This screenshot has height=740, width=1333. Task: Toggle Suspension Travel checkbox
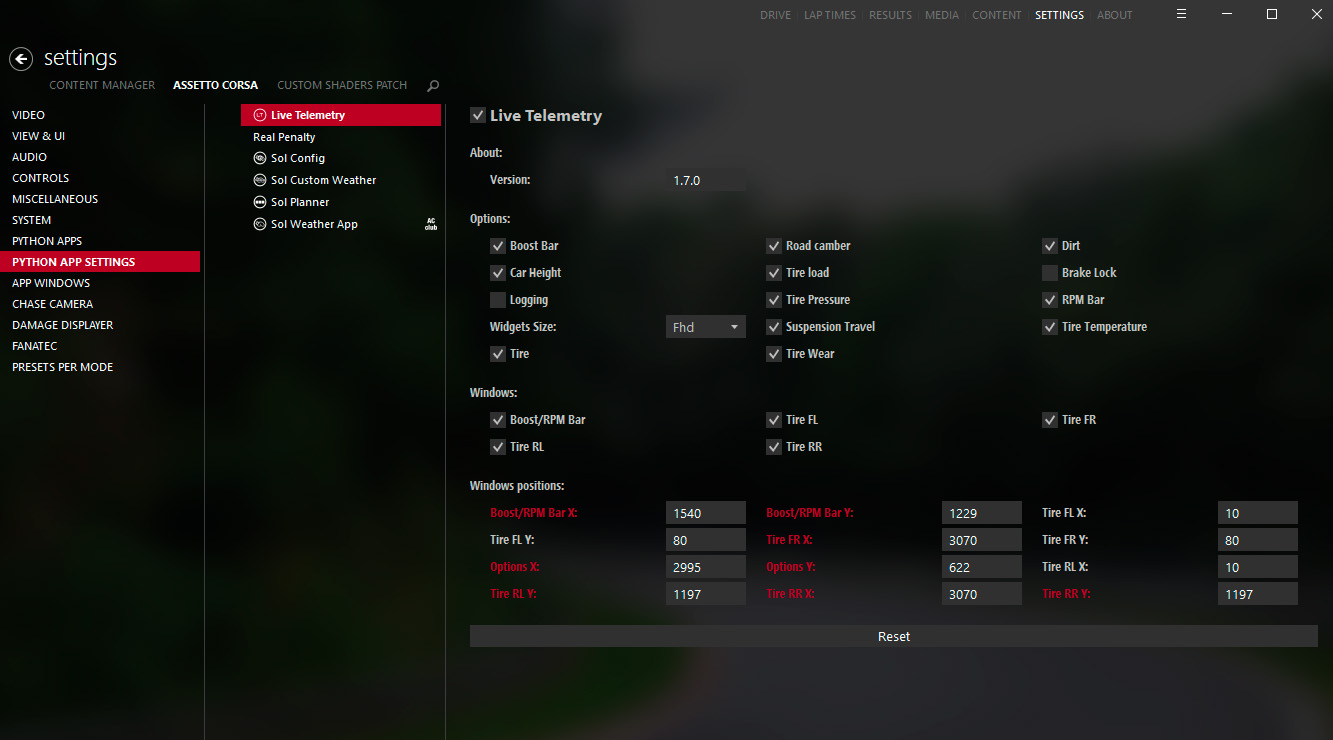(774, 327)
